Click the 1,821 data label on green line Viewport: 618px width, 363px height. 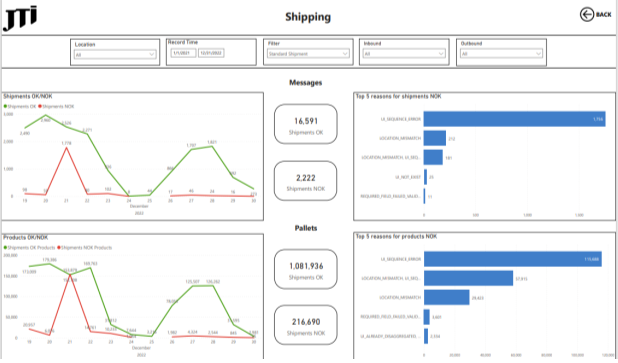coord(212,142)
